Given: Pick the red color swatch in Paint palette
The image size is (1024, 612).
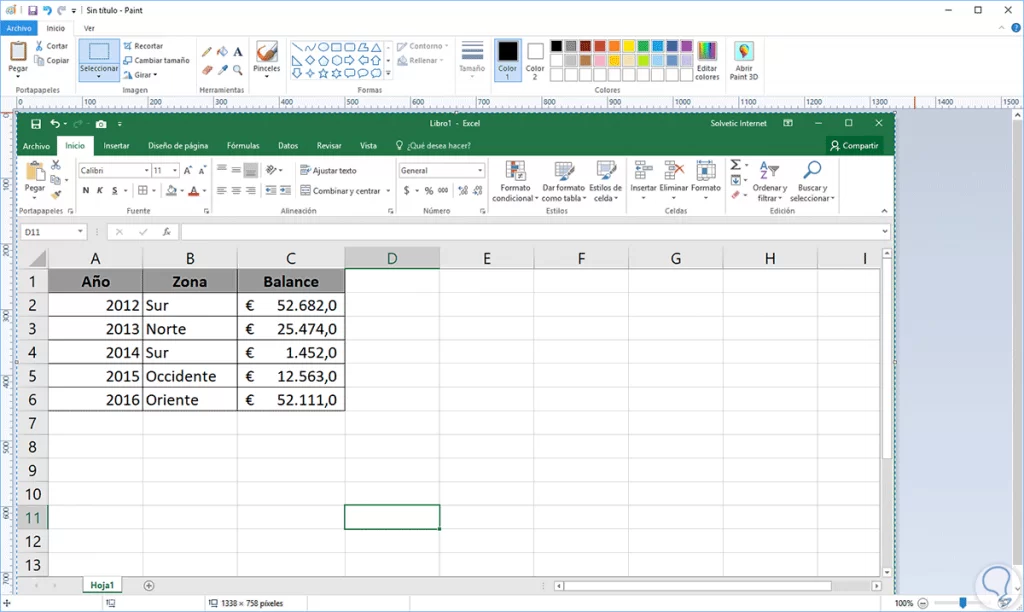Looking at the screenshot, I should click(x=600, y=46).
